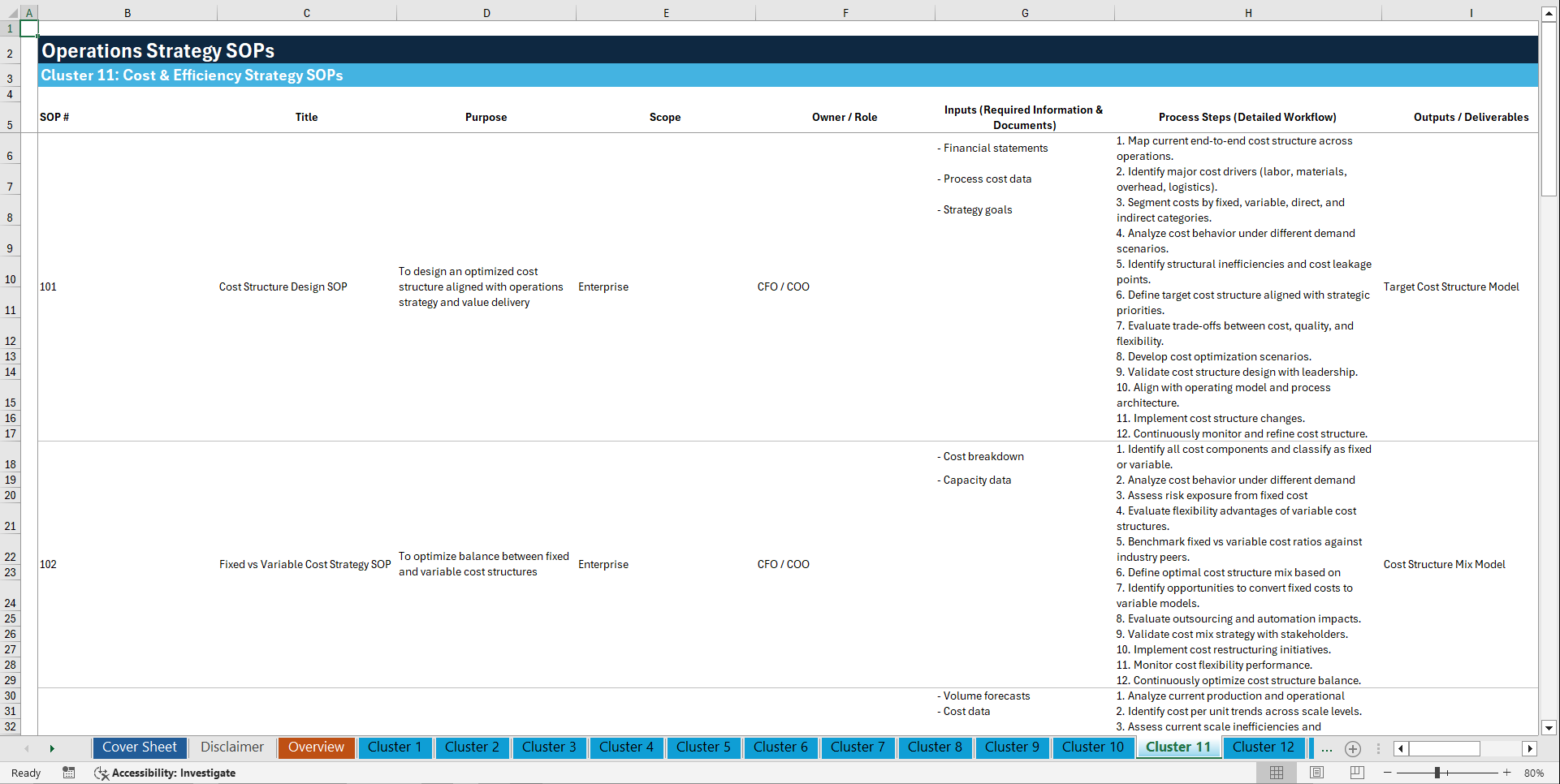The width and height of the screenshot is (1560, 784).
Task: Switch to Page Break Preview
Action: (1357, 773)
